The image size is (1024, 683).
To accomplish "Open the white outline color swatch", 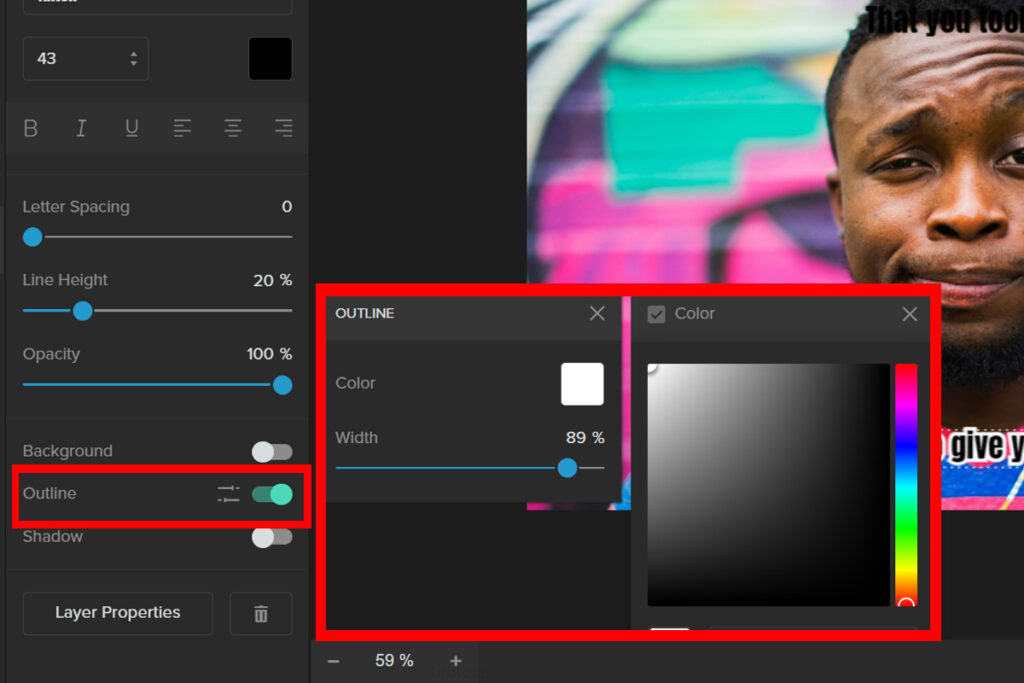I will [x=582, y=384].
